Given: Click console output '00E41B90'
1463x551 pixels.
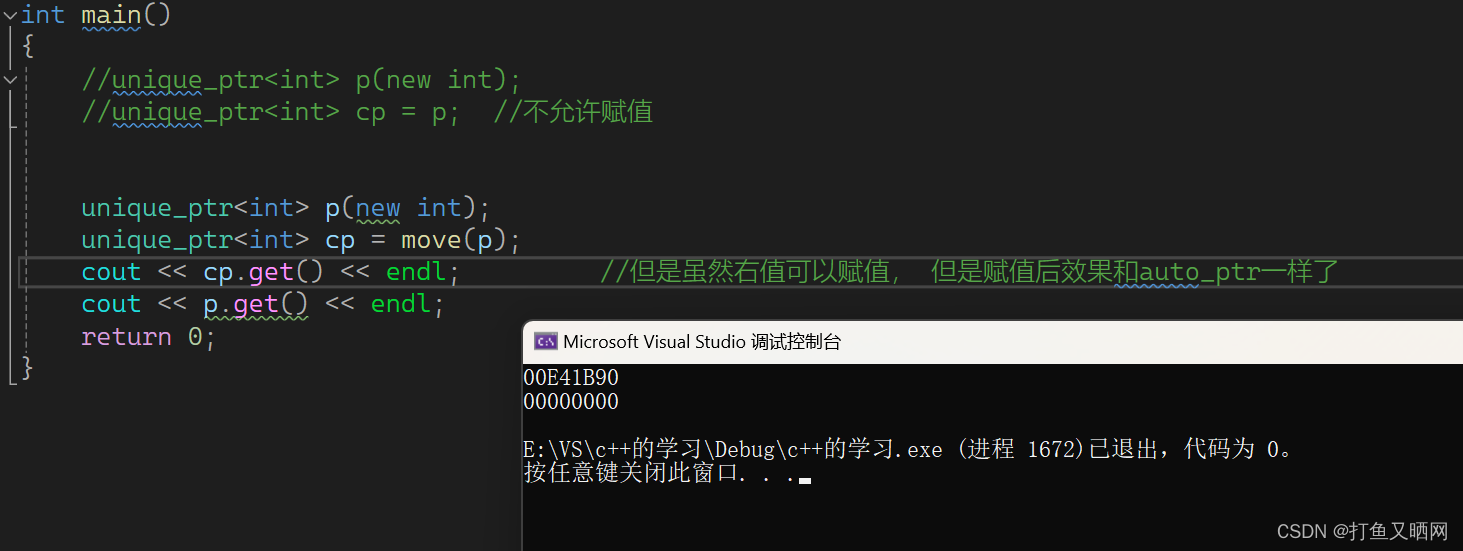Looking at the screenshot, I should point(571,378).
